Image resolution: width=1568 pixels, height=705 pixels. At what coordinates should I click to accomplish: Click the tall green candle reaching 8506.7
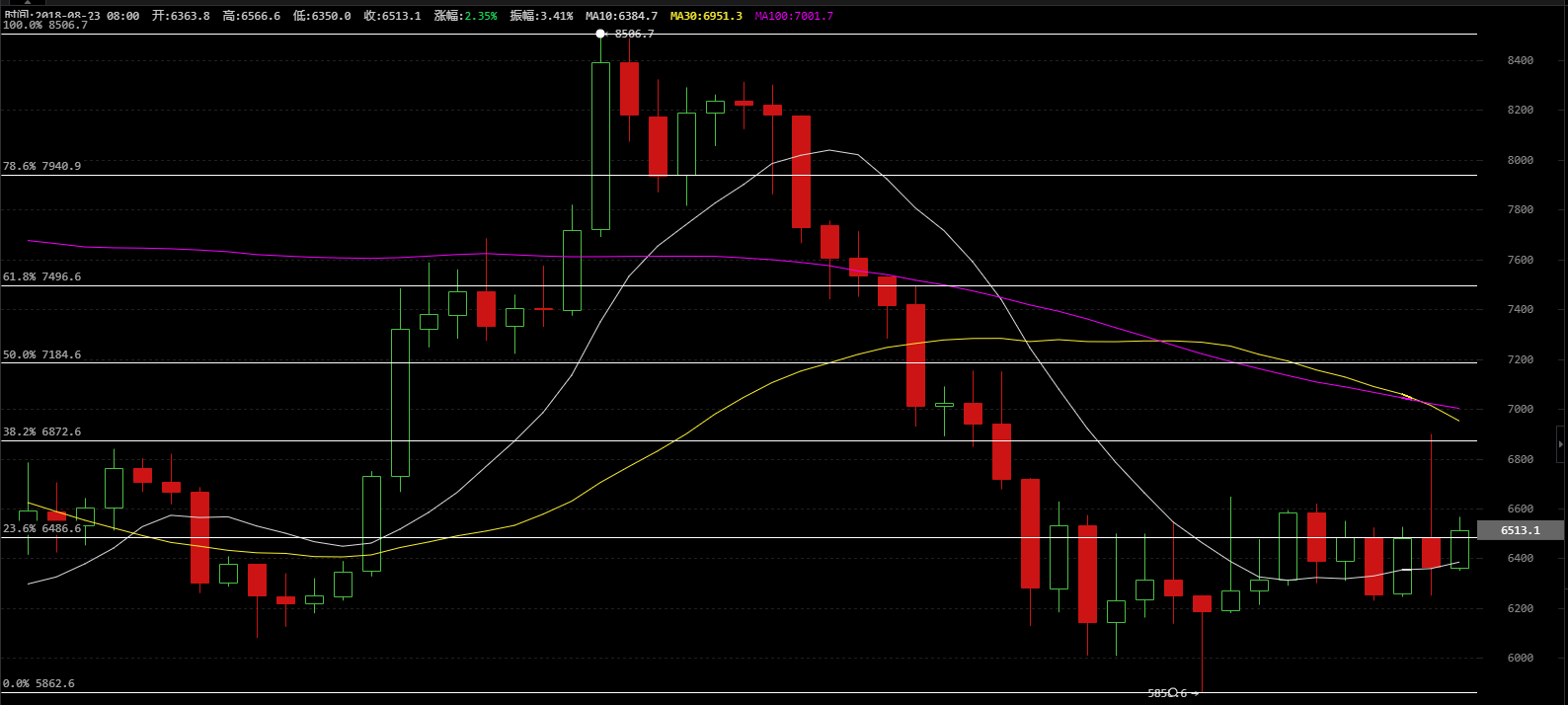click(x=600, y=146)
